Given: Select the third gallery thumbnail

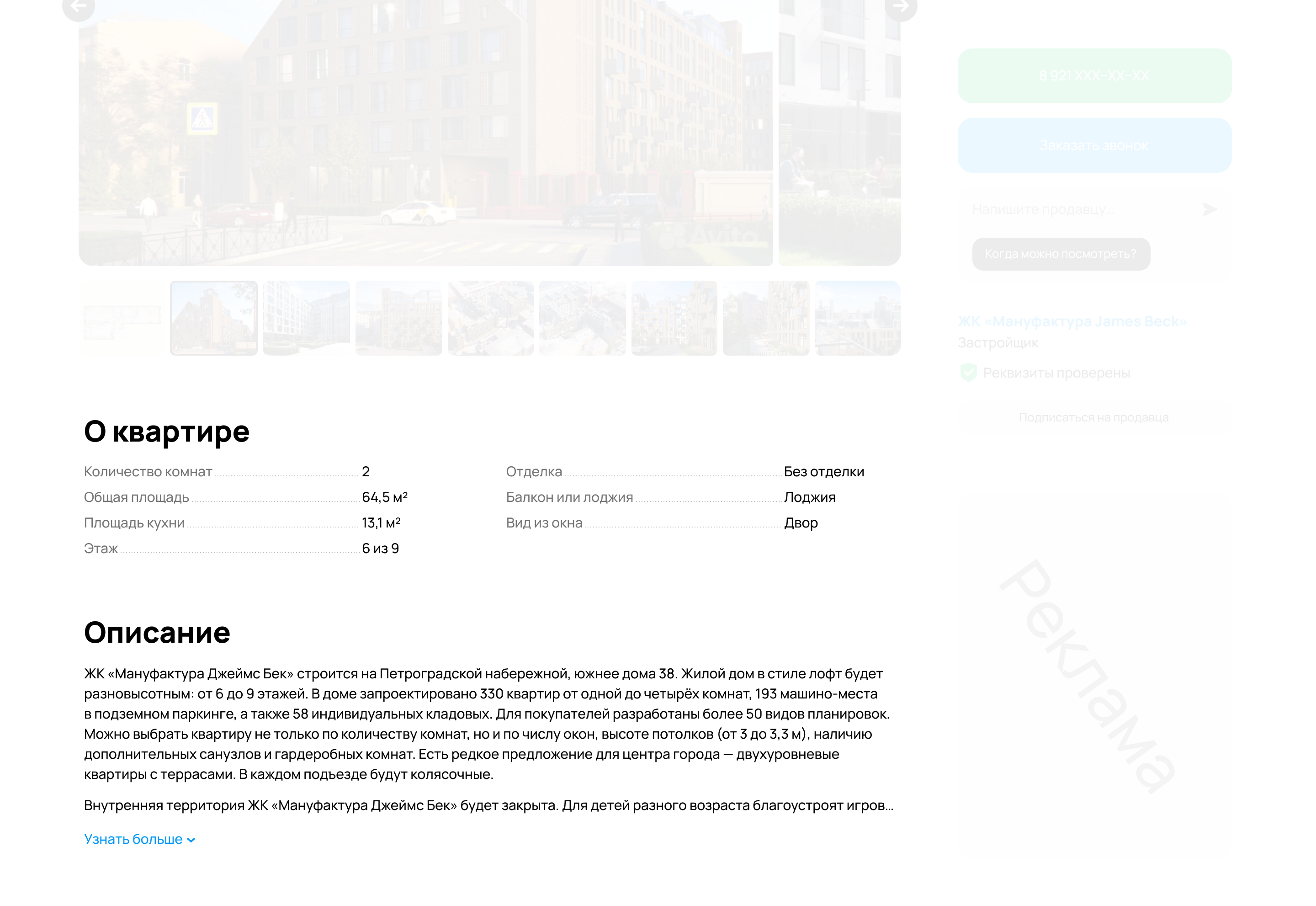Looking at the screenshot, I should [x=307, y=318].
